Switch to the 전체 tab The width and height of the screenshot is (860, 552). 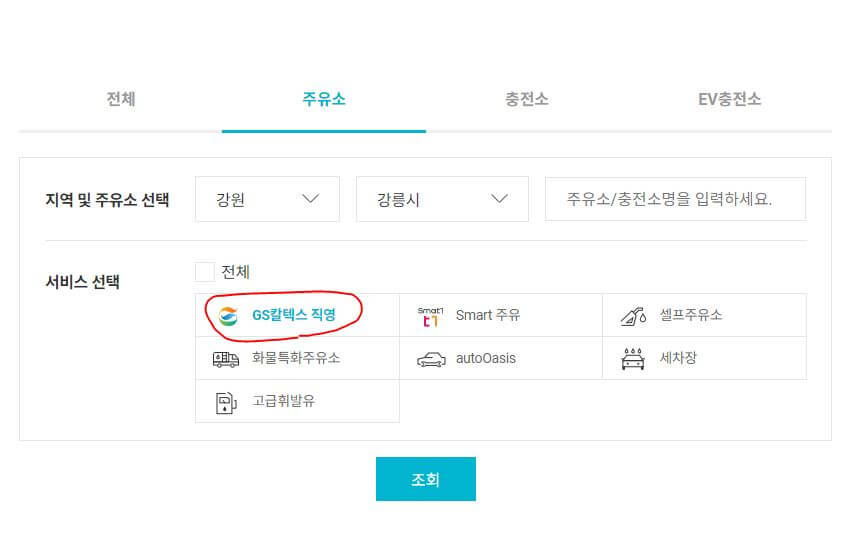[121, 99]
